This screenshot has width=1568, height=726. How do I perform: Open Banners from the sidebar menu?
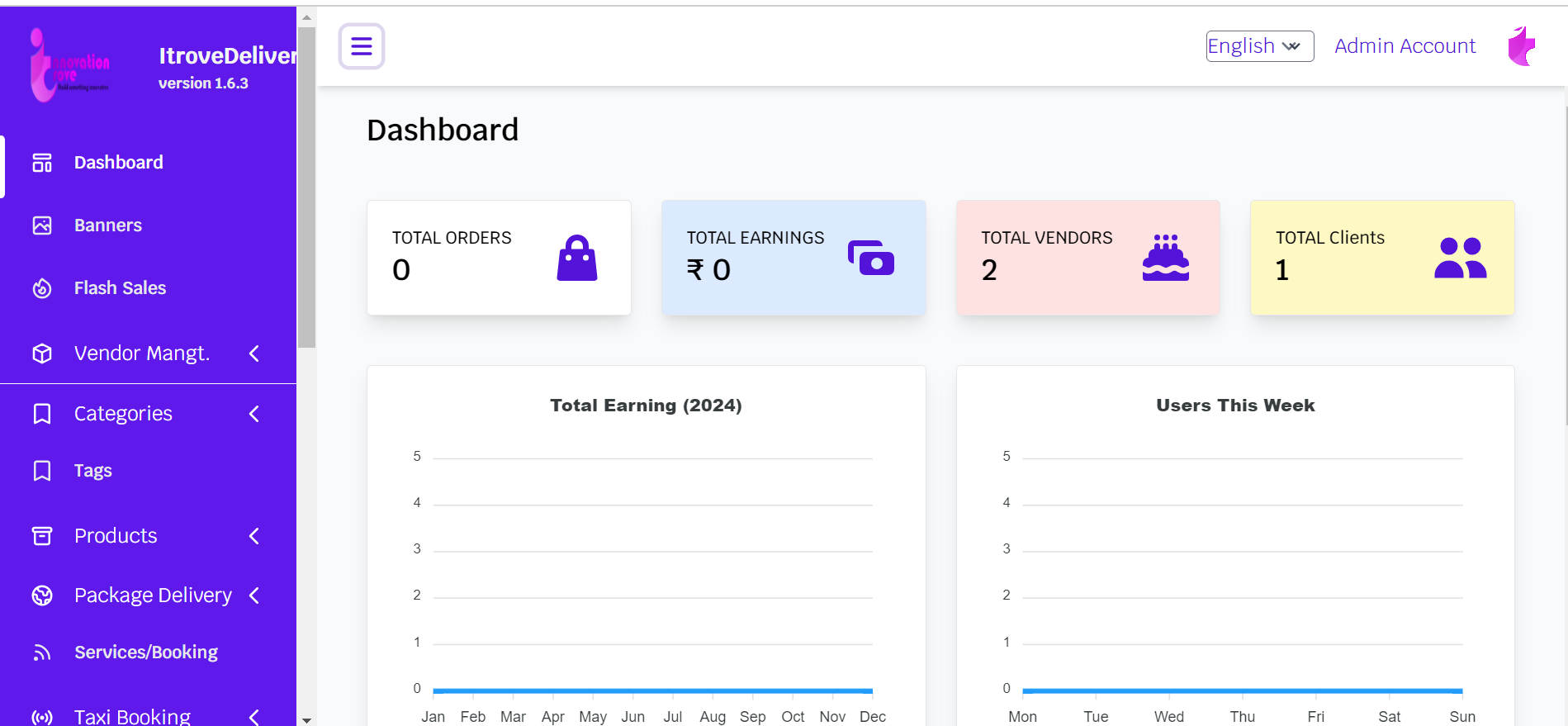click(107, 225)
